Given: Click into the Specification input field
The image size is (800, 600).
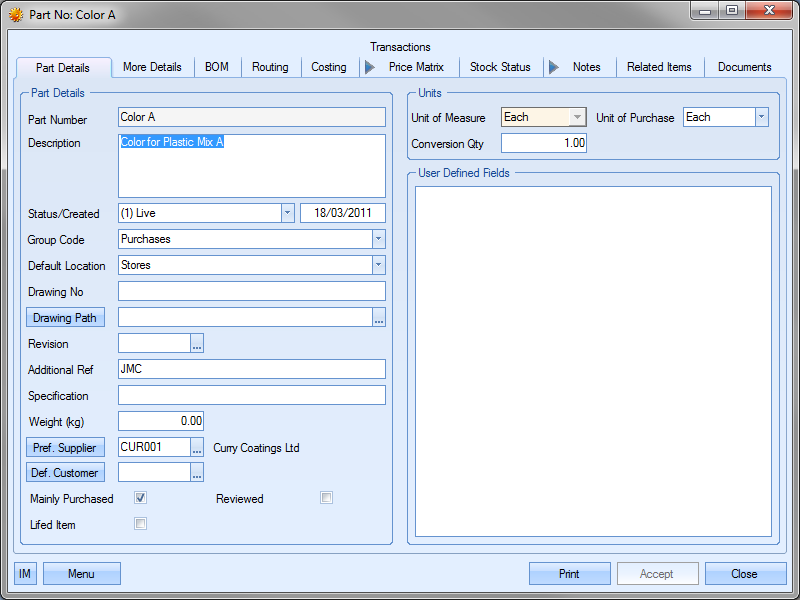Looking at the screenshot, I should [x=251, y=396].
